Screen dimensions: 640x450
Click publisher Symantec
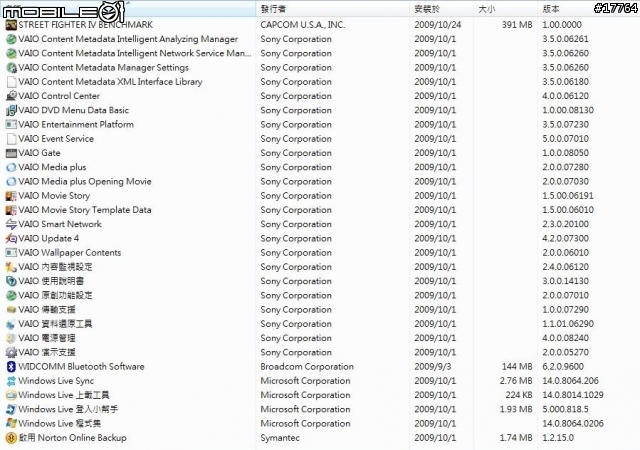click(x=280, y=438)
